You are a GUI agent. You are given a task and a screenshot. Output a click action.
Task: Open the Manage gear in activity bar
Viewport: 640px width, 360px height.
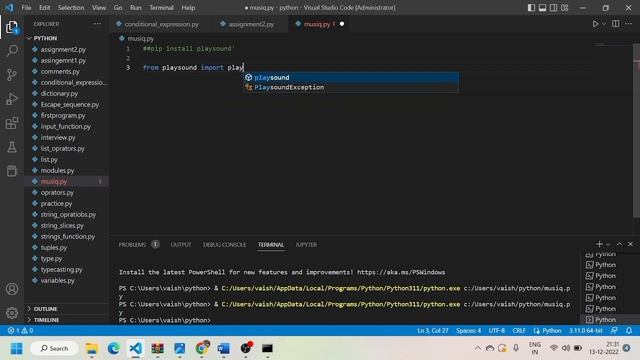pyautogui.click(x=12, y=313)
